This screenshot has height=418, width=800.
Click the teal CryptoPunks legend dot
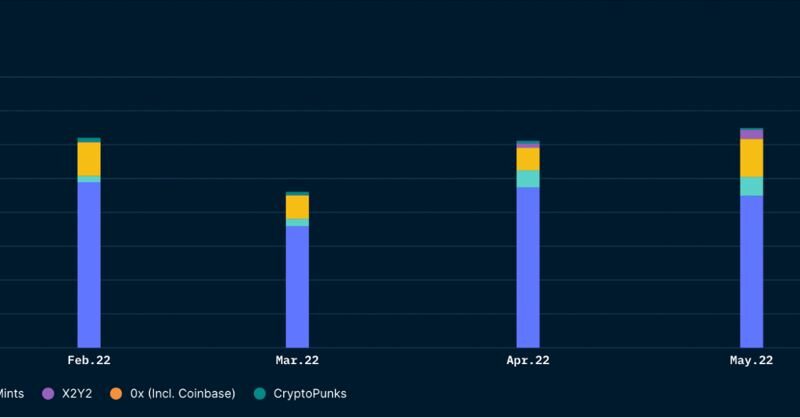pyautogui.click(x=260, y=394)
